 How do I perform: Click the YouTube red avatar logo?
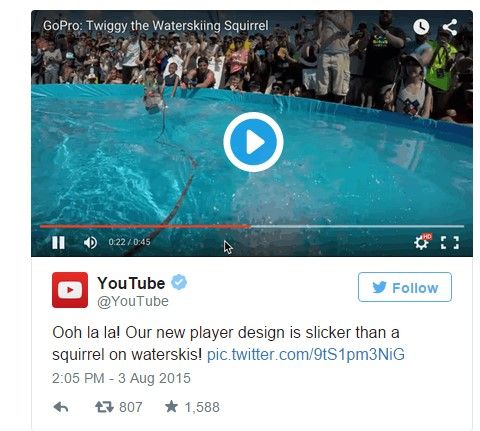(70, 290)
